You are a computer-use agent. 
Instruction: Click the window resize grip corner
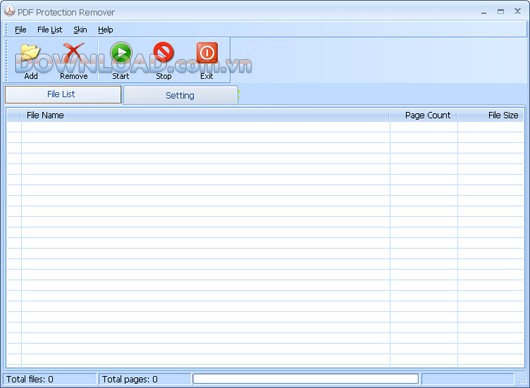pyautogui.click(x=524, y=381)
